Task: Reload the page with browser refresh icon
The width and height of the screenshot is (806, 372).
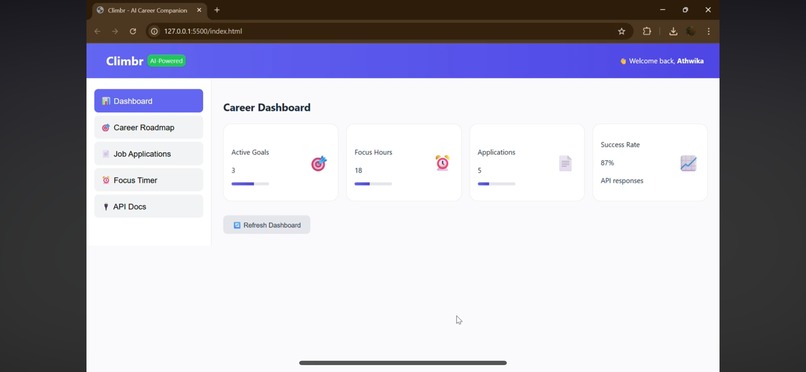Action: coord(133,31)
